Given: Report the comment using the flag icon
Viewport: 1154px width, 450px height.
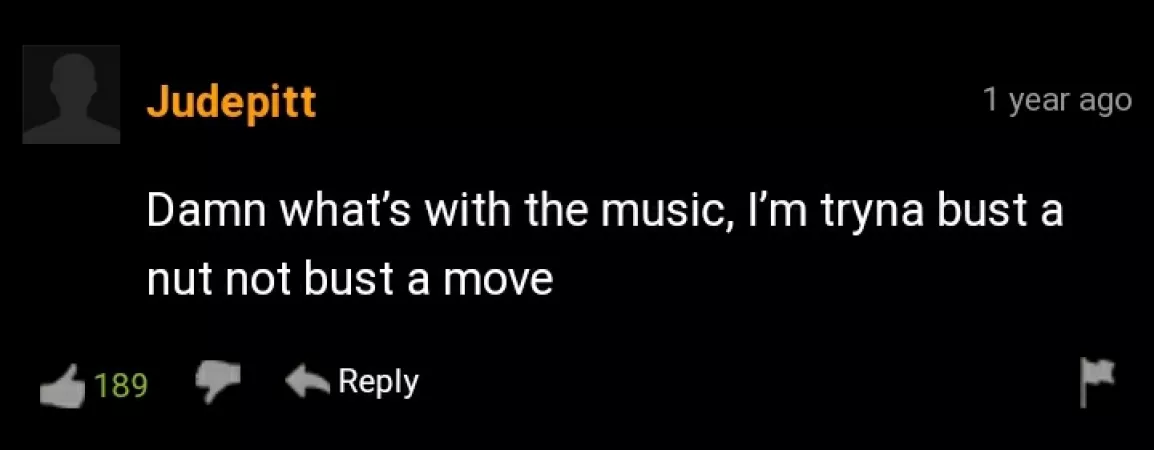Looking at the screenshot, I should [x=1095, y=382].
